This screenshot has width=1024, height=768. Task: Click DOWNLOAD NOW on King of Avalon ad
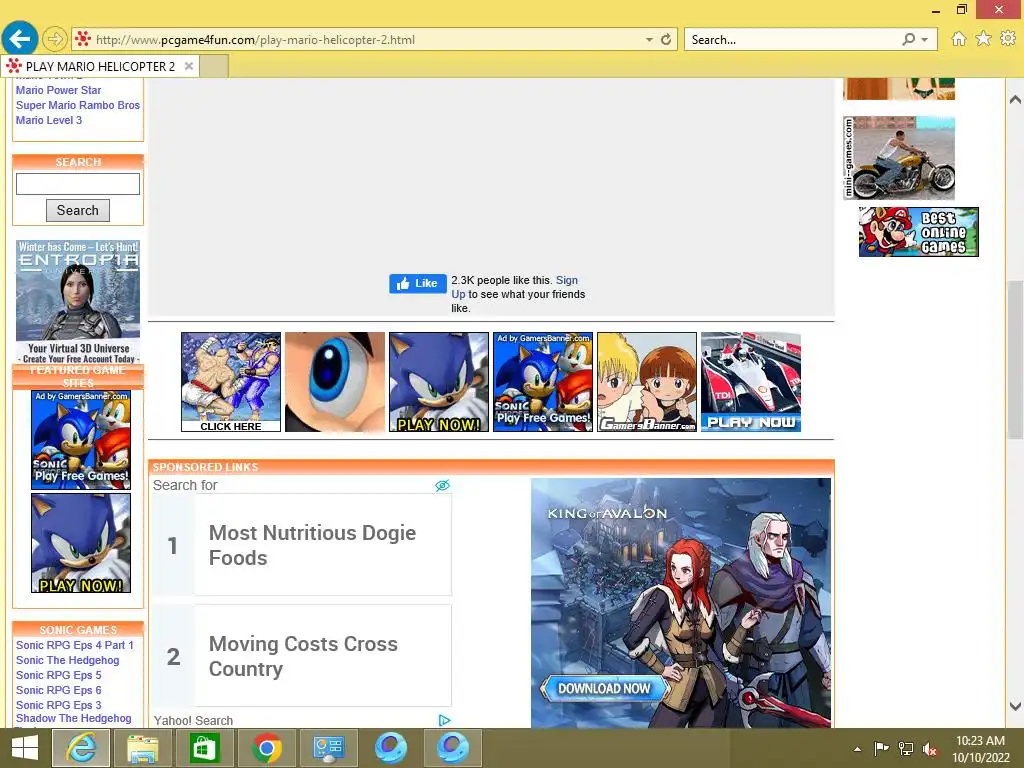click(603, 688)
